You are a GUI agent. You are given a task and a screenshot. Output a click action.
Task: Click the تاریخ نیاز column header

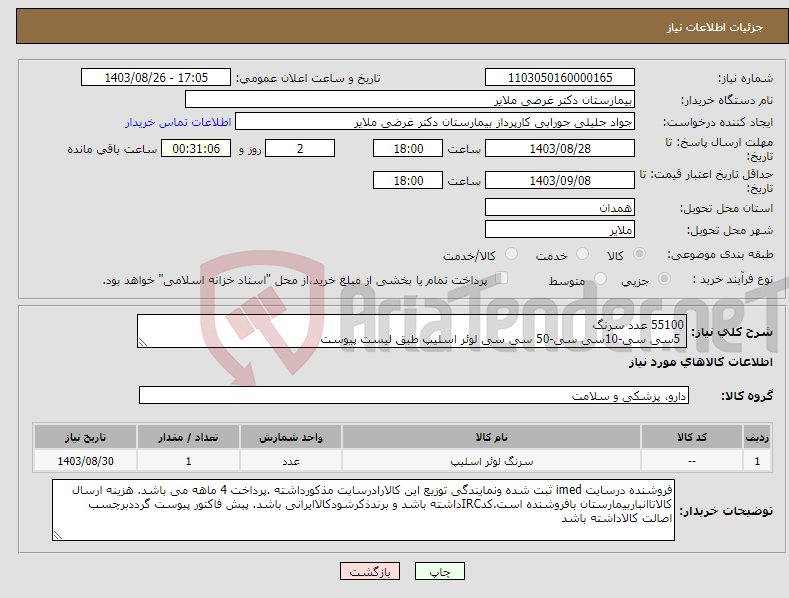click(85, 437)
